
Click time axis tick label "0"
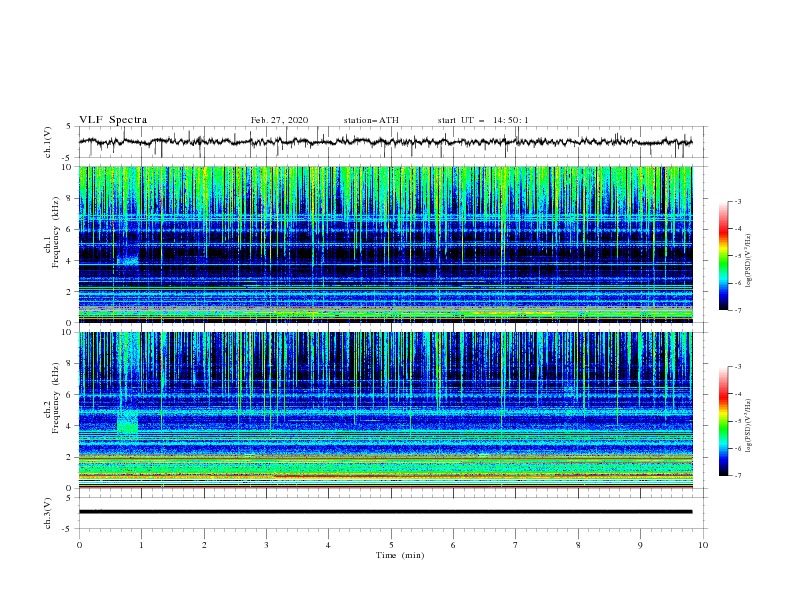[x=79, y=545]
